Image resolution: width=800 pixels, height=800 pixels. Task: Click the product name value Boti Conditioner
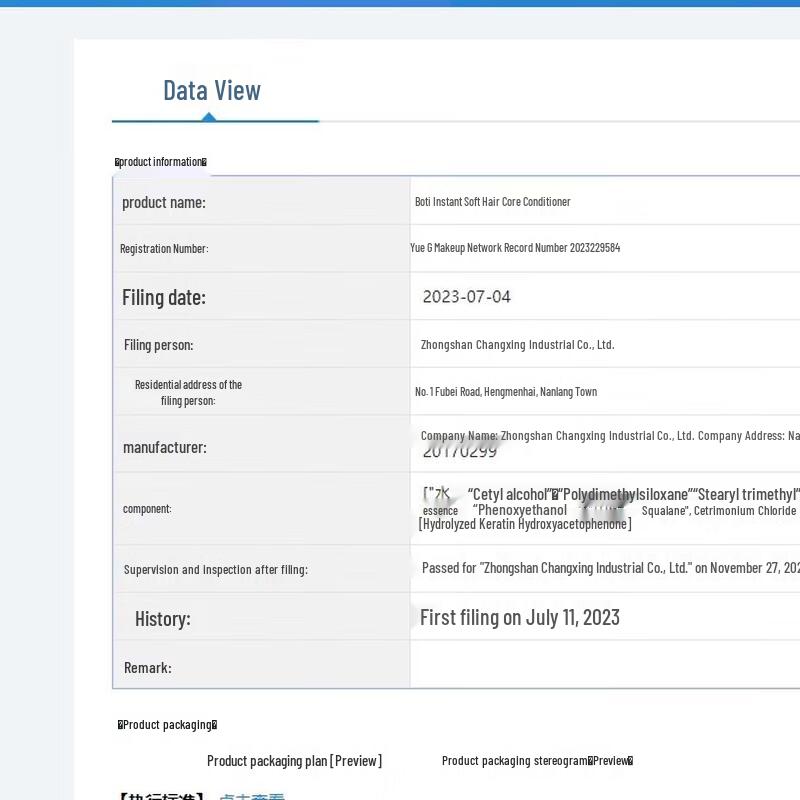pyautogui.click(x=492, y=202)
